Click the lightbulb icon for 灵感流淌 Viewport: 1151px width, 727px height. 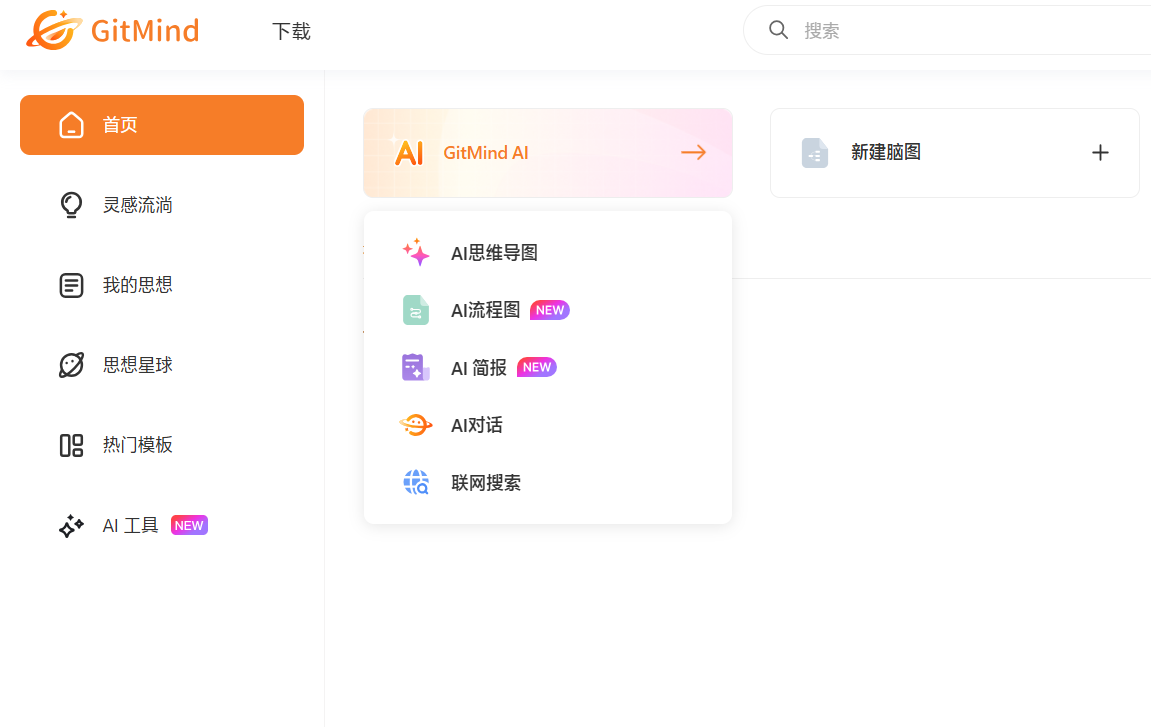pyautogui.click(x=71, y=205)
